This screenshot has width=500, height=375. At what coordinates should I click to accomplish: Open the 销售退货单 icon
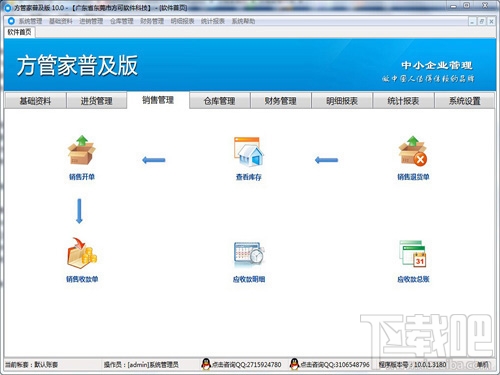(x=413, y=151)
